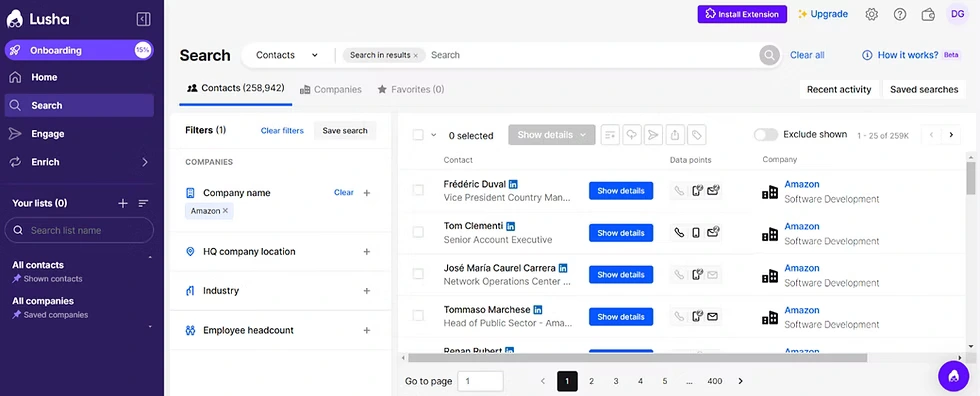The width and height of the screenshot is (980, 396).
Task: Click the horizontal results scrollbar
Action: 638,358
